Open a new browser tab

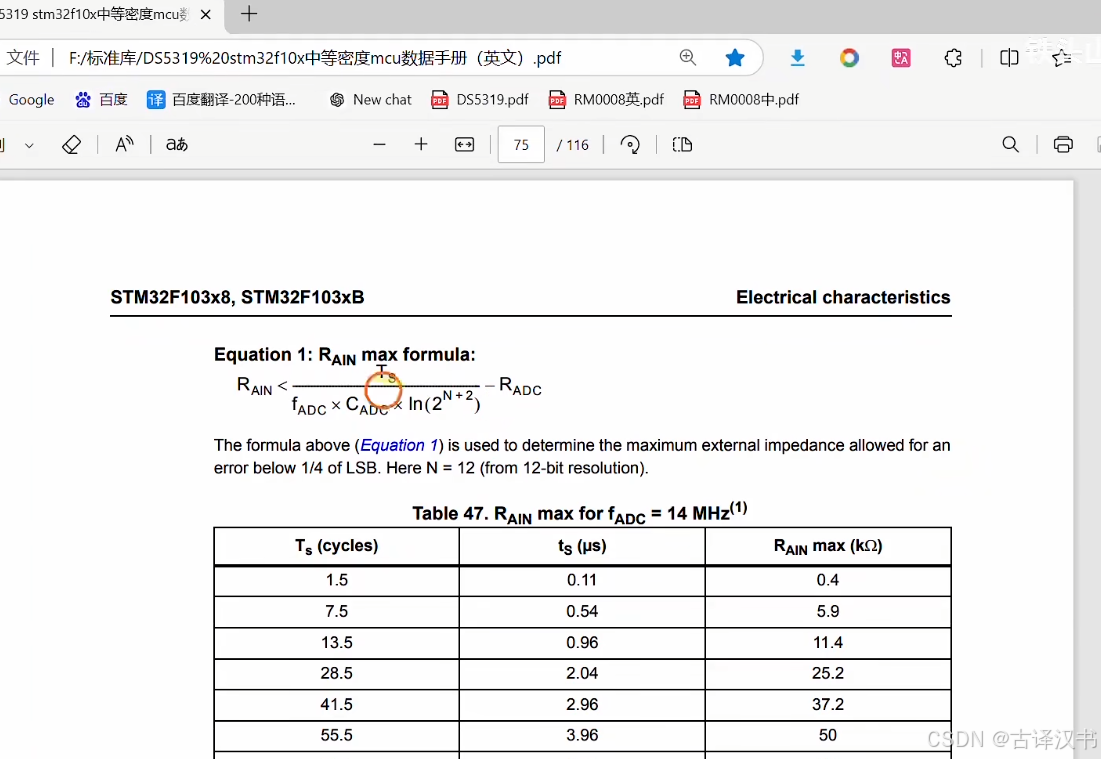click(249, 13)
